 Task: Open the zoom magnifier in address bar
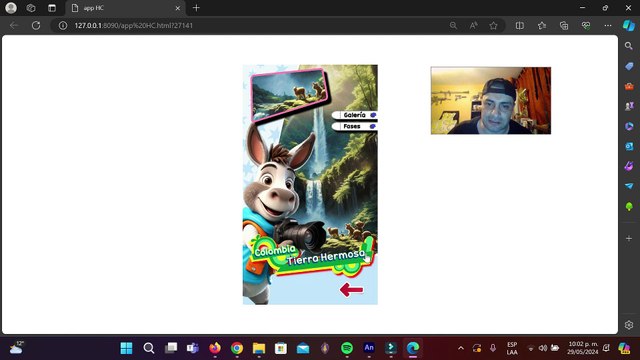click(453, 25)
